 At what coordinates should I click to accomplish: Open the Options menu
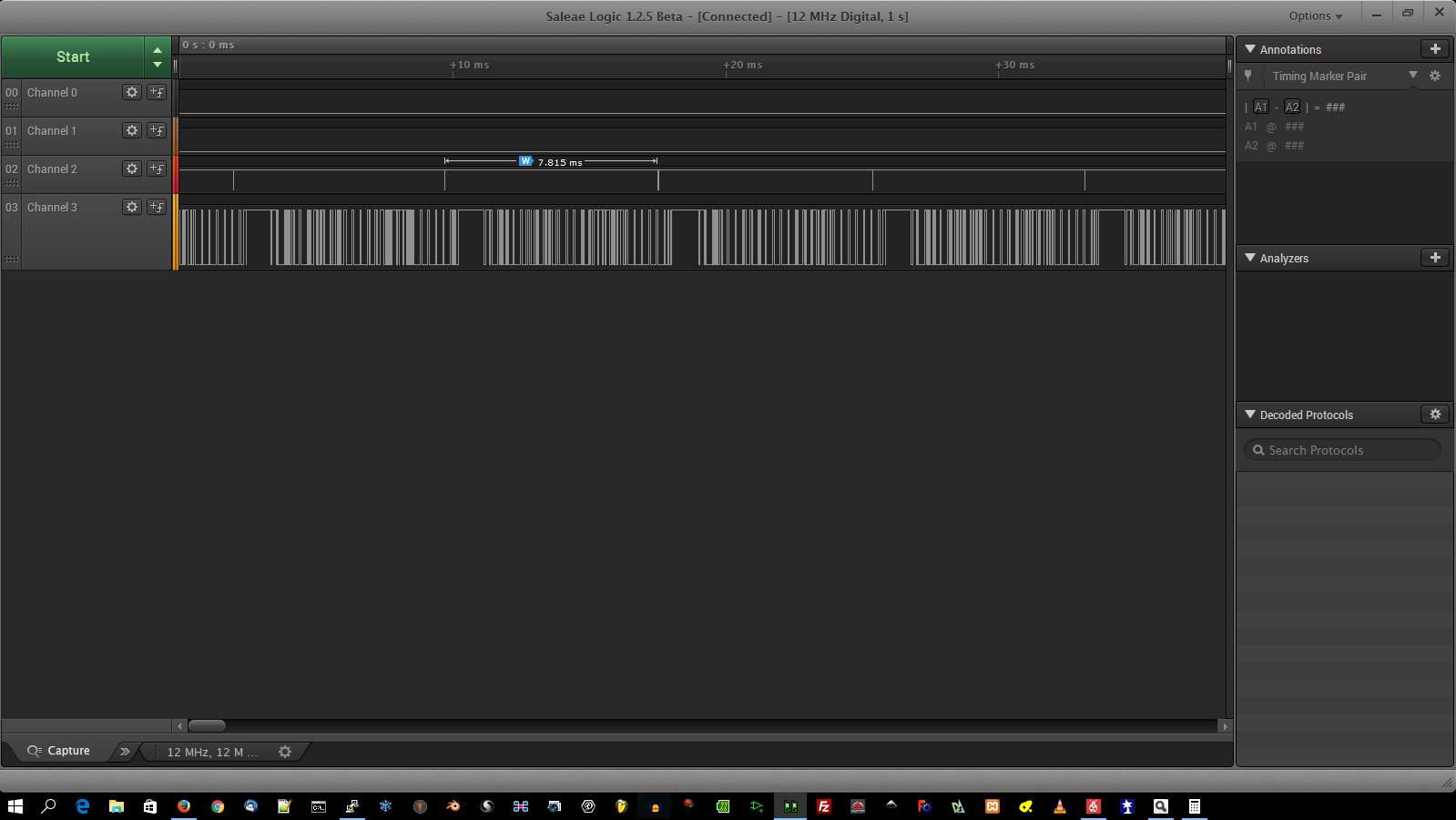1315,15
